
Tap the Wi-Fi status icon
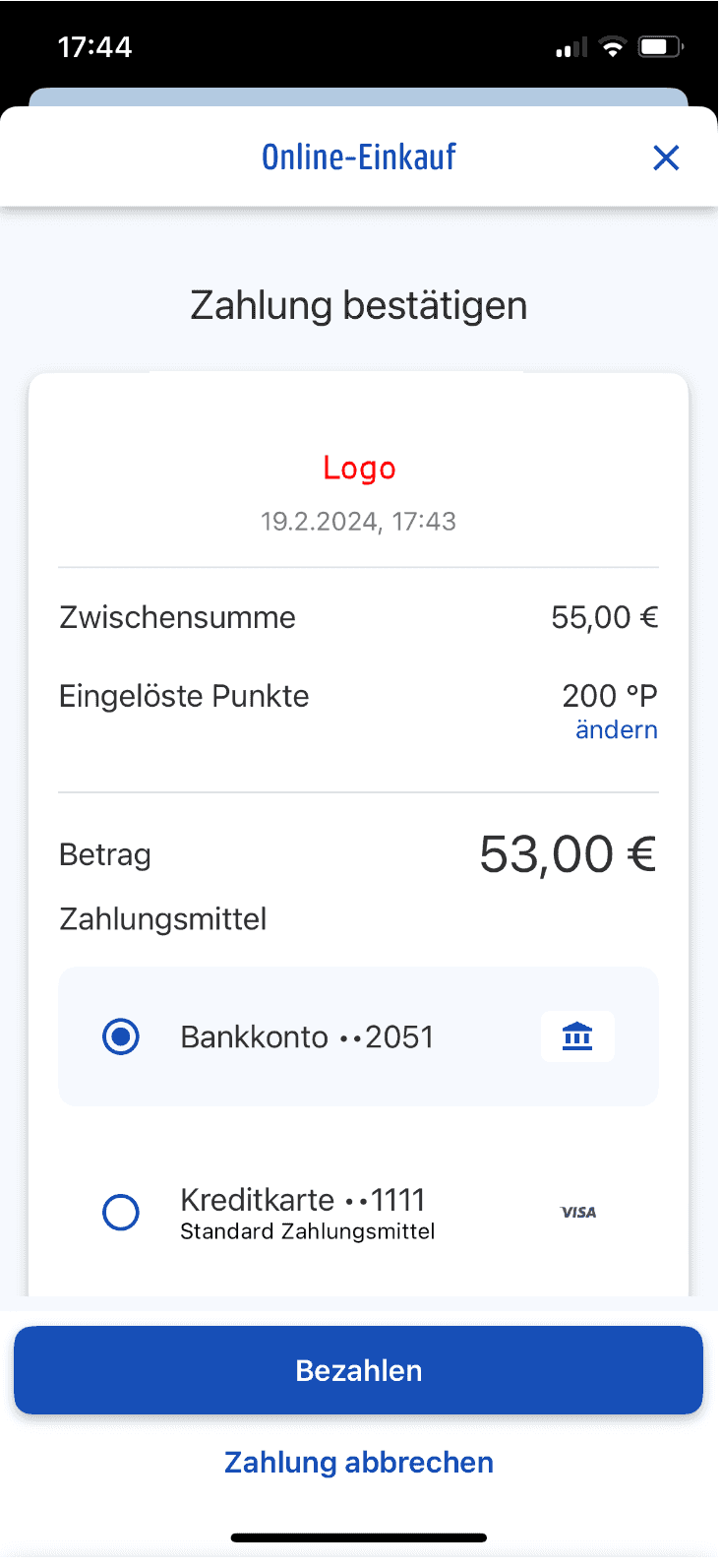tap(613, 46)
